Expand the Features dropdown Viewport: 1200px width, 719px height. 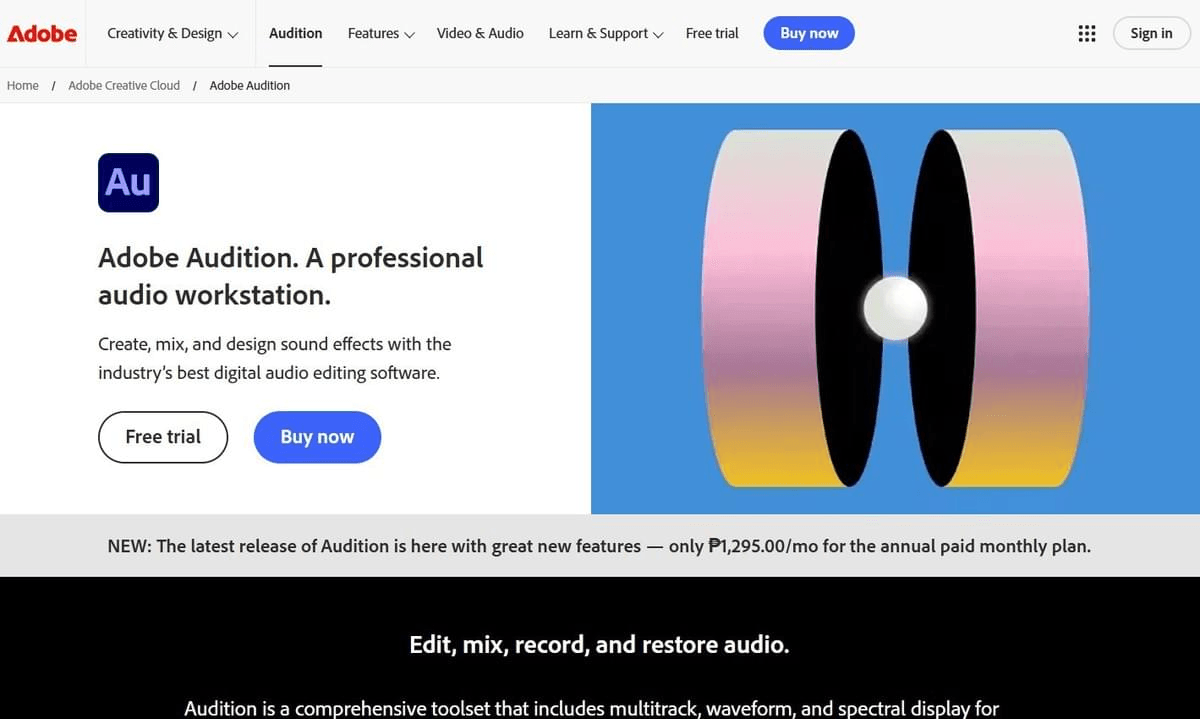click(x=381, y=33)
